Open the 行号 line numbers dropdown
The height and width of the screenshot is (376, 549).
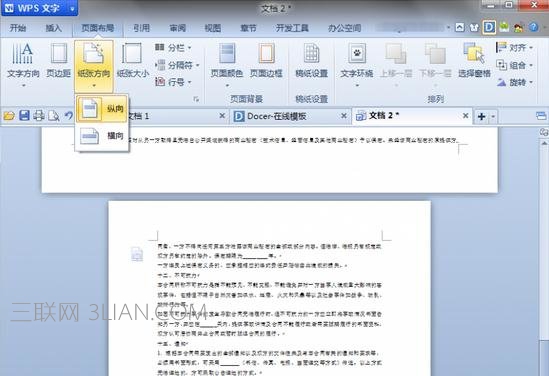tap(173, 82)
